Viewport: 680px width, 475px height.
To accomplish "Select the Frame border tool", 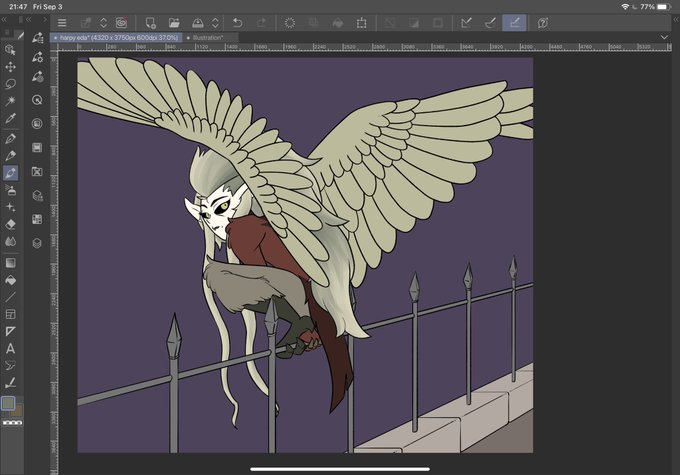I will 10,314.
